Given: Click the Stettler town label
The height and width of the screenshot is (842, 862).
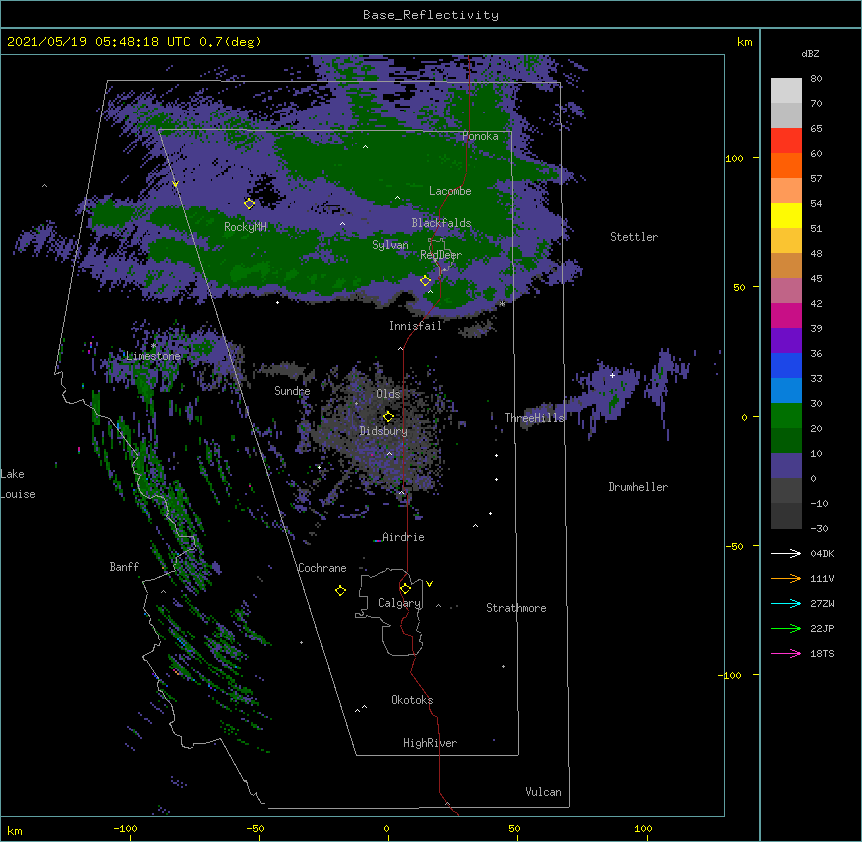Looking at the screenshot, I should [x=634, y=237].
